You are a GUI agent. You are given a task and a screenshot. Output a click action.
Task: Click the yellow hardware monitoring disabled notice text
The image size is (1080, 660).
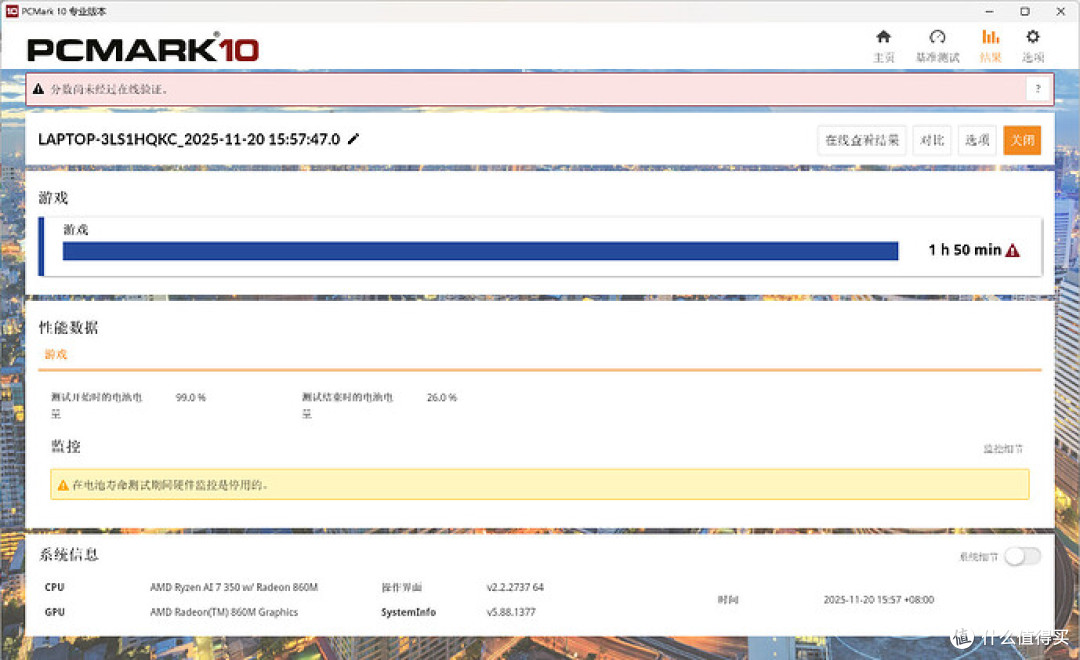click(170, 485)
